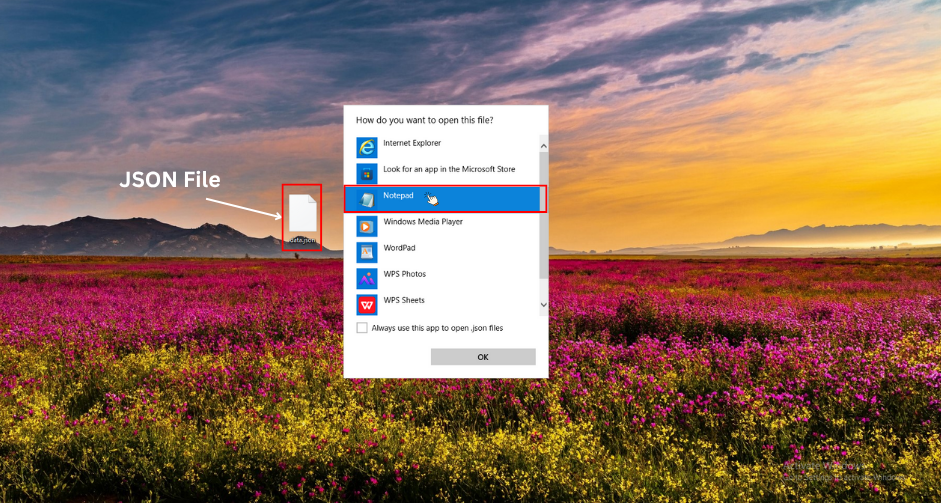Click the Internet Explorer icon
The image size is (941, 503).
[367, 147]
